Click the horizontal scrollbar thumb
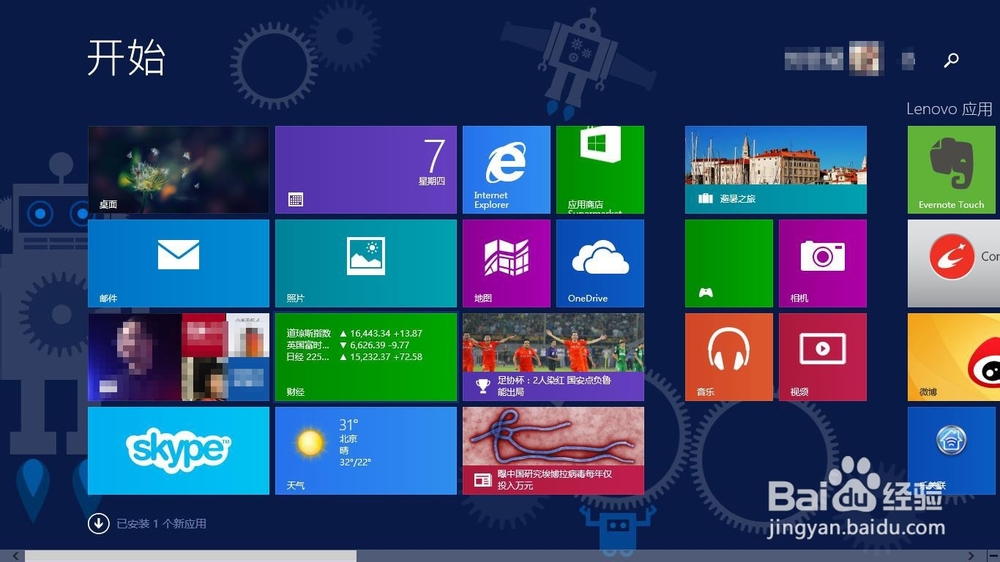This screenshot has width=1000, height=562. click(191, 556)
